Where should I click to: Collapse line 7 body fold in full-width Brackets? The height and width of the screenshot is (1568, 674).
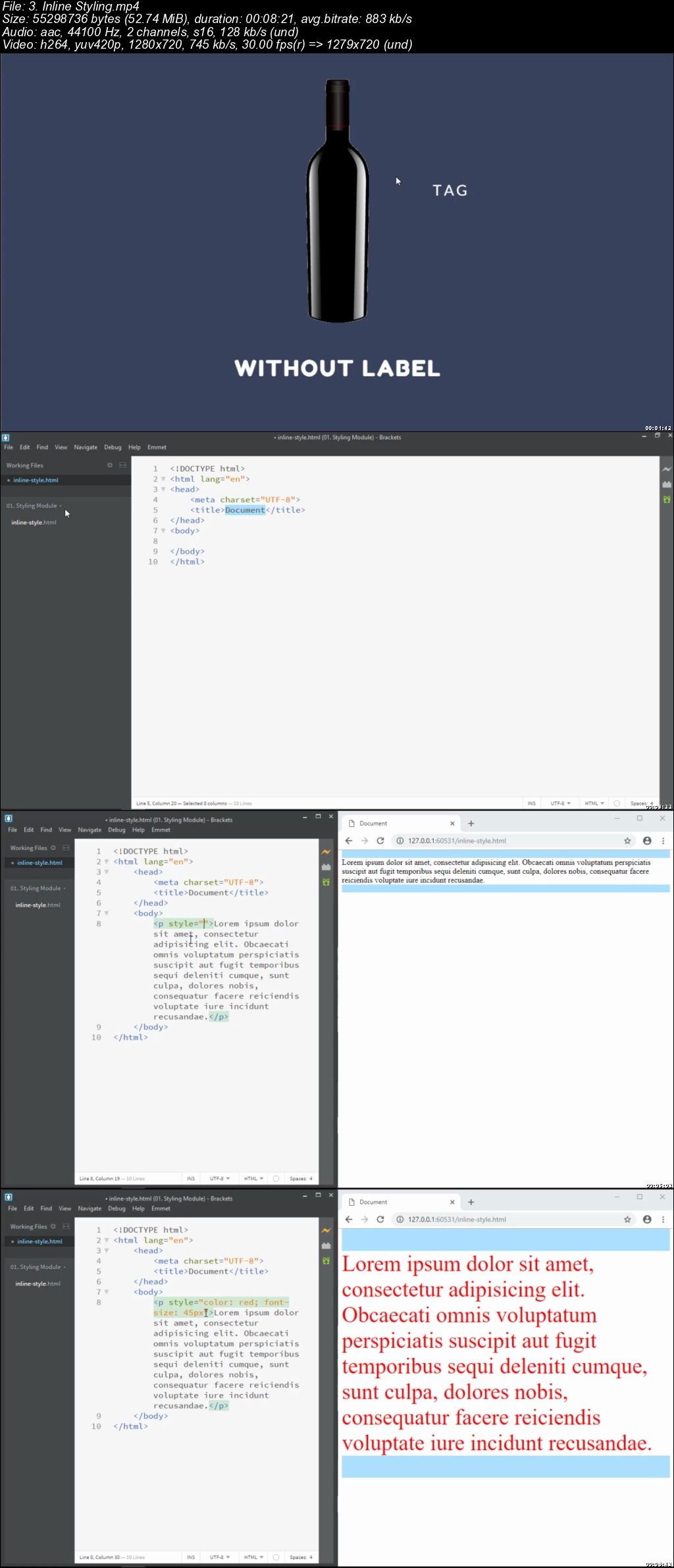click(x=163, y=531)
